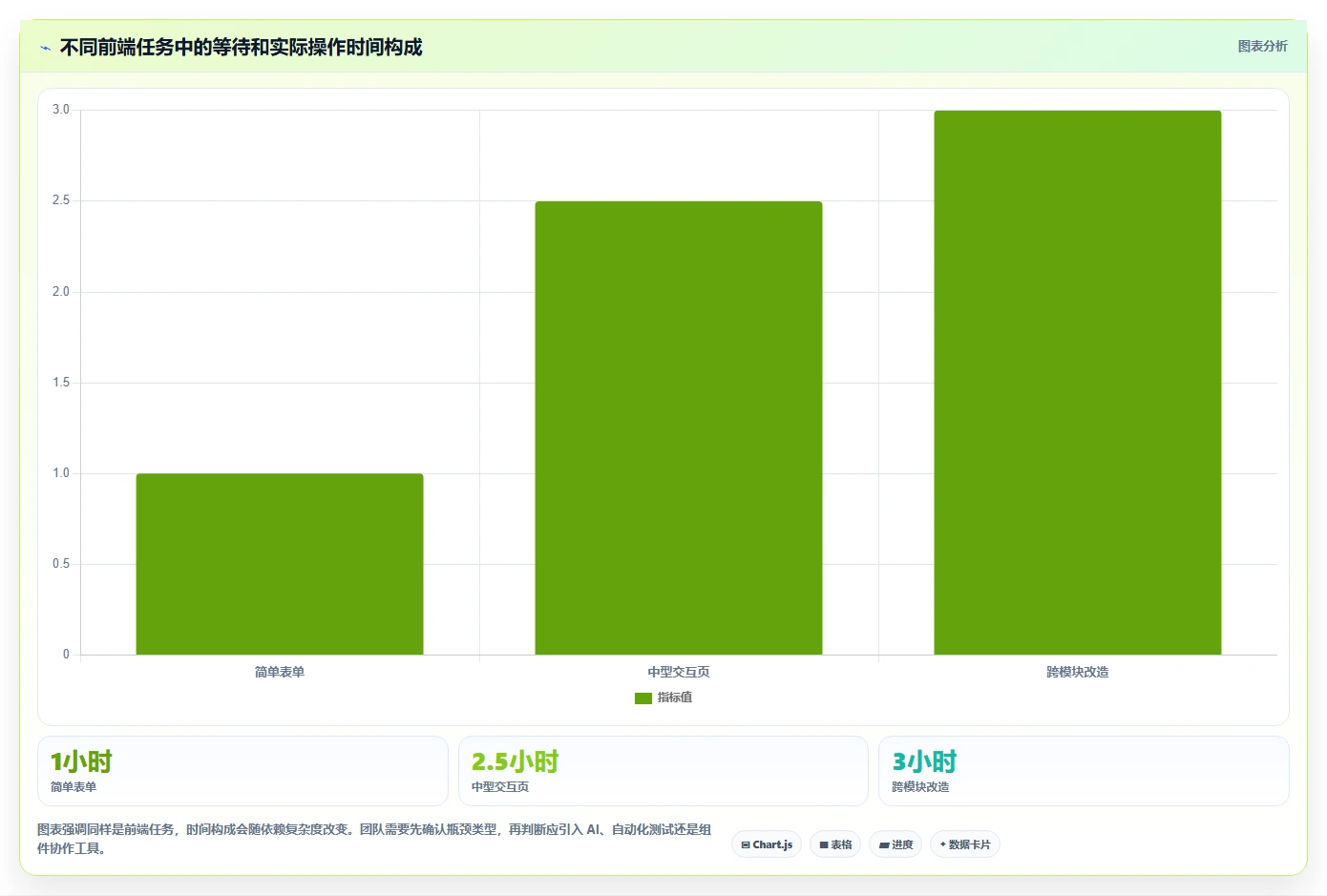Toggle the 指标值 legend entry
Screen dimensions: 1327x896
663,698
